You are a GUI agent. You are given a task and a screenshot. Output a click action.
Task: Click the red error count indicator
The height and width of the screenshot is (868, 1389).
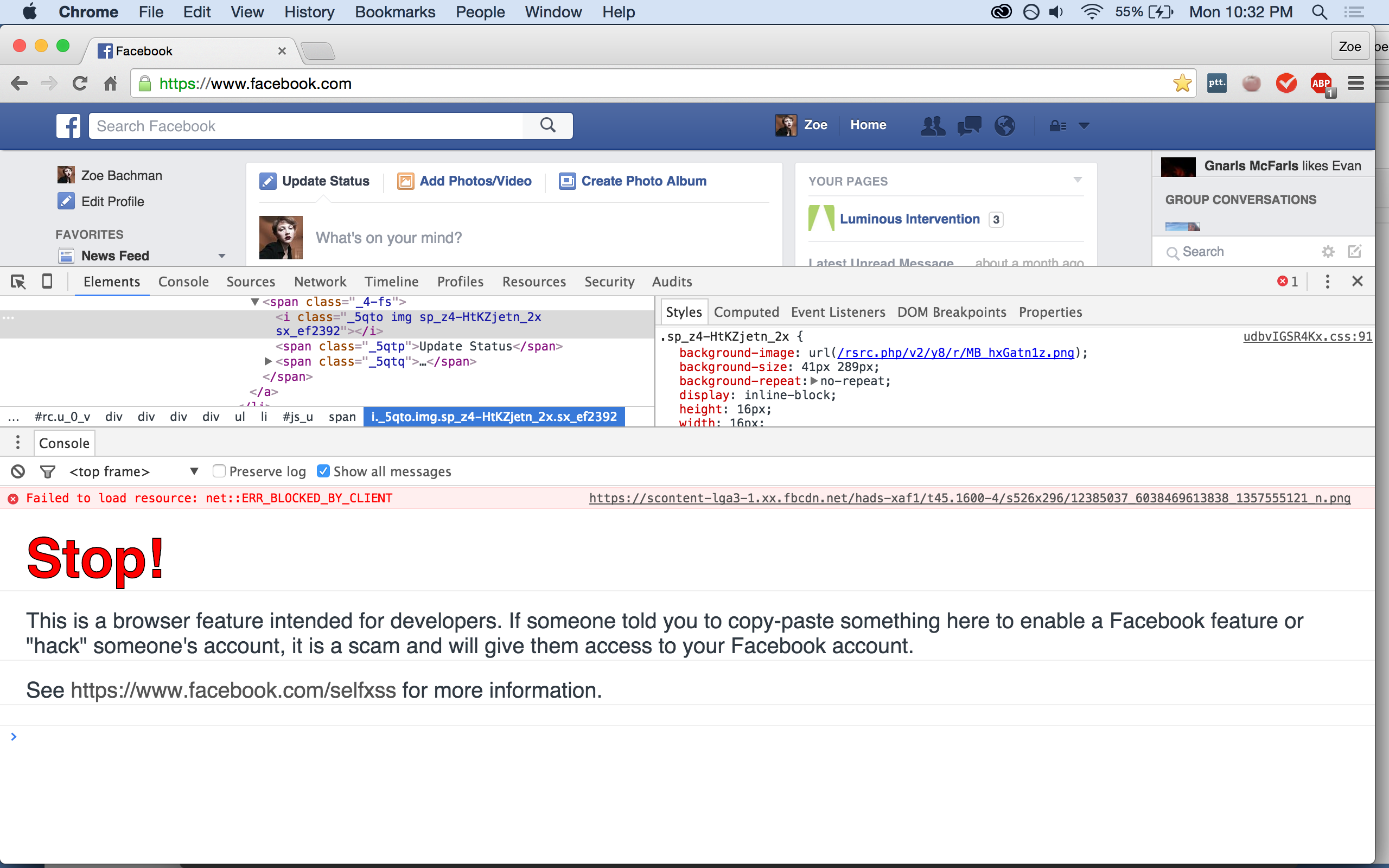1288,282
